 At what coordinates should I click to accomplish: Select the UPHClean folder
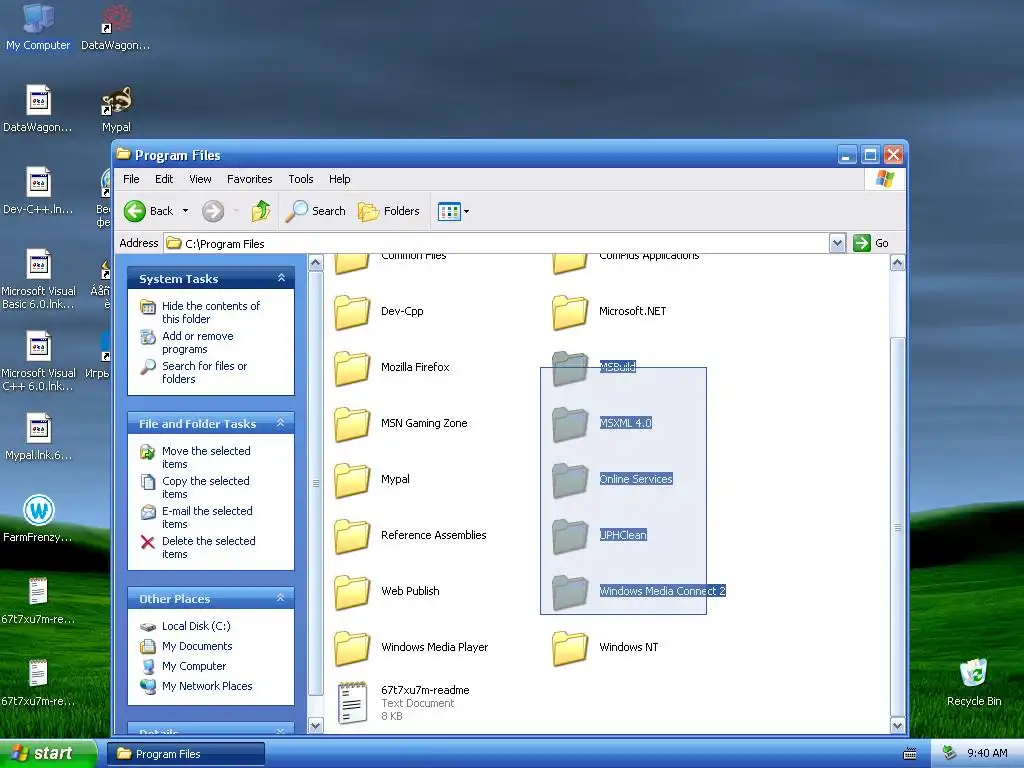pos(600,536)
